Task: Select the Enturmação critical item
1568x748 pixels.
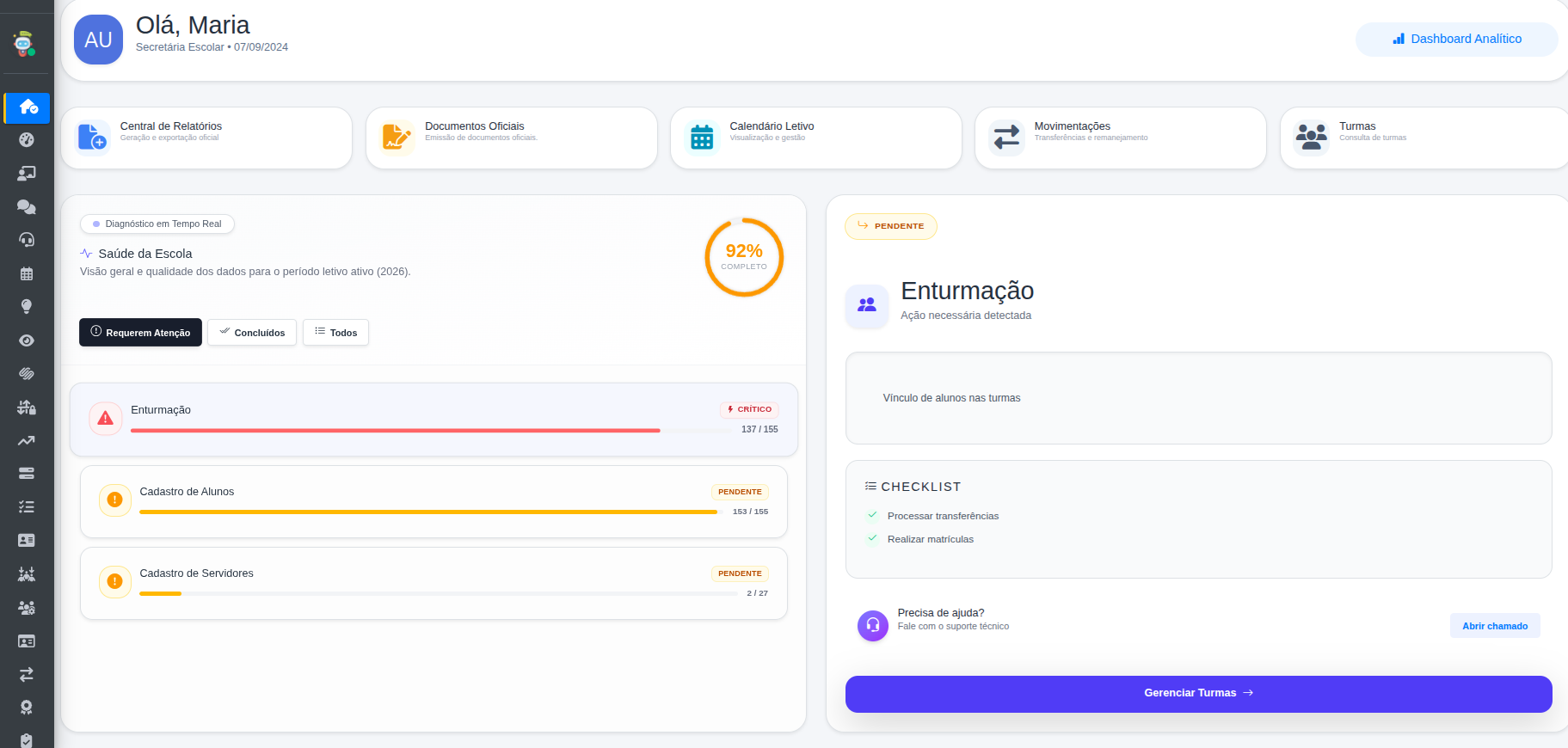Action: (x=434, y=420)
